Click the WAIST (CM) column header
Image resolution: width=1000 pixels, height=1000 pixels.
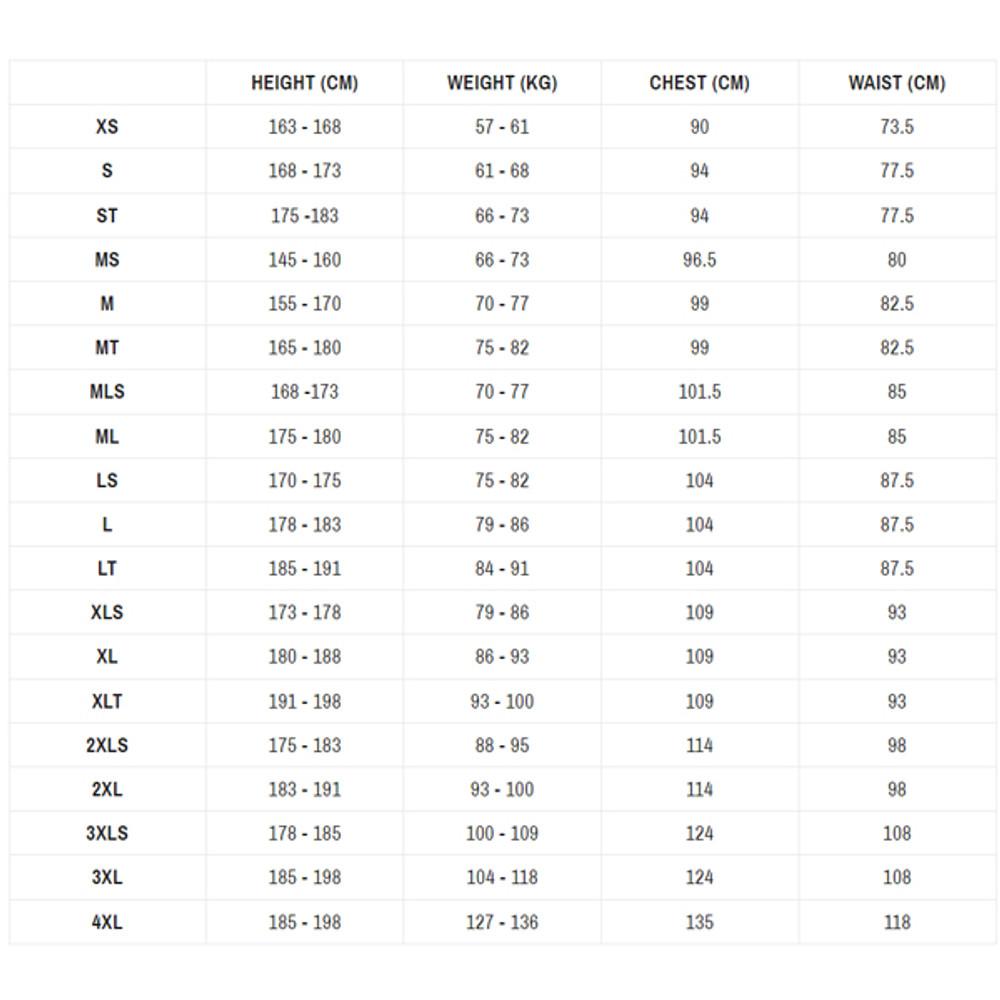point(896,83)
